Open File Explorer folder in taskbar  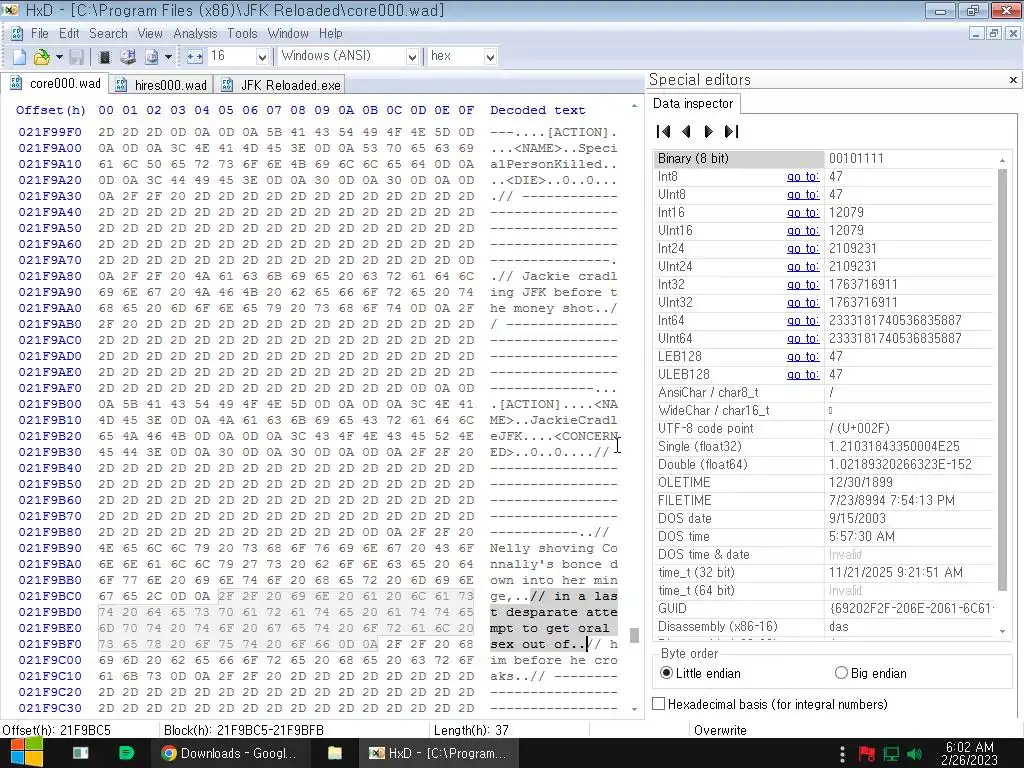click(x=334, y=753)
